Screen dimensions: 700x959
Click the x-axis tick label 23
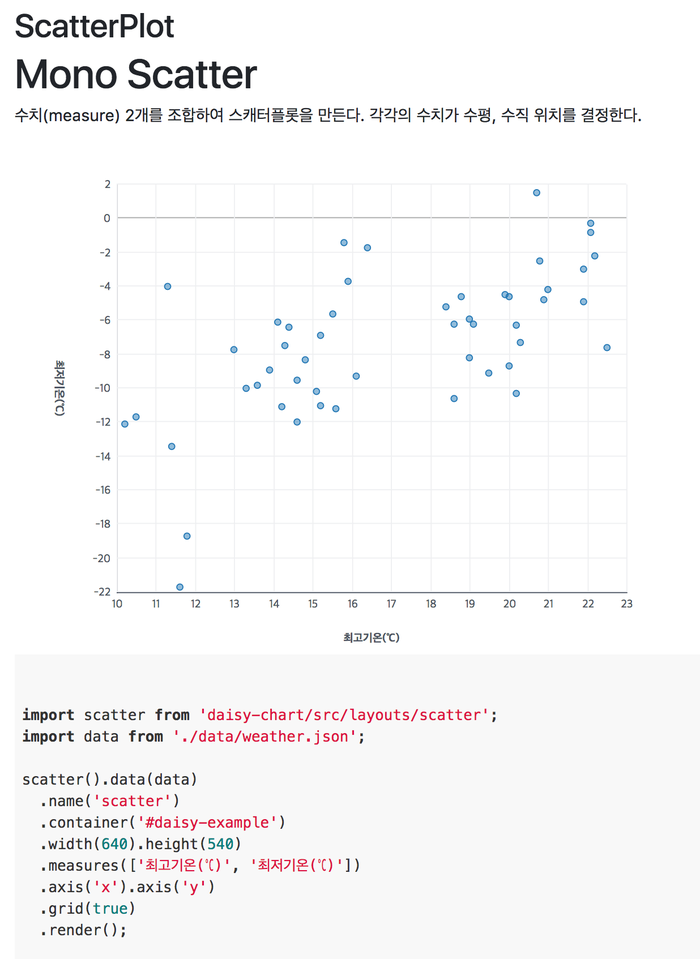pos(626,604)
